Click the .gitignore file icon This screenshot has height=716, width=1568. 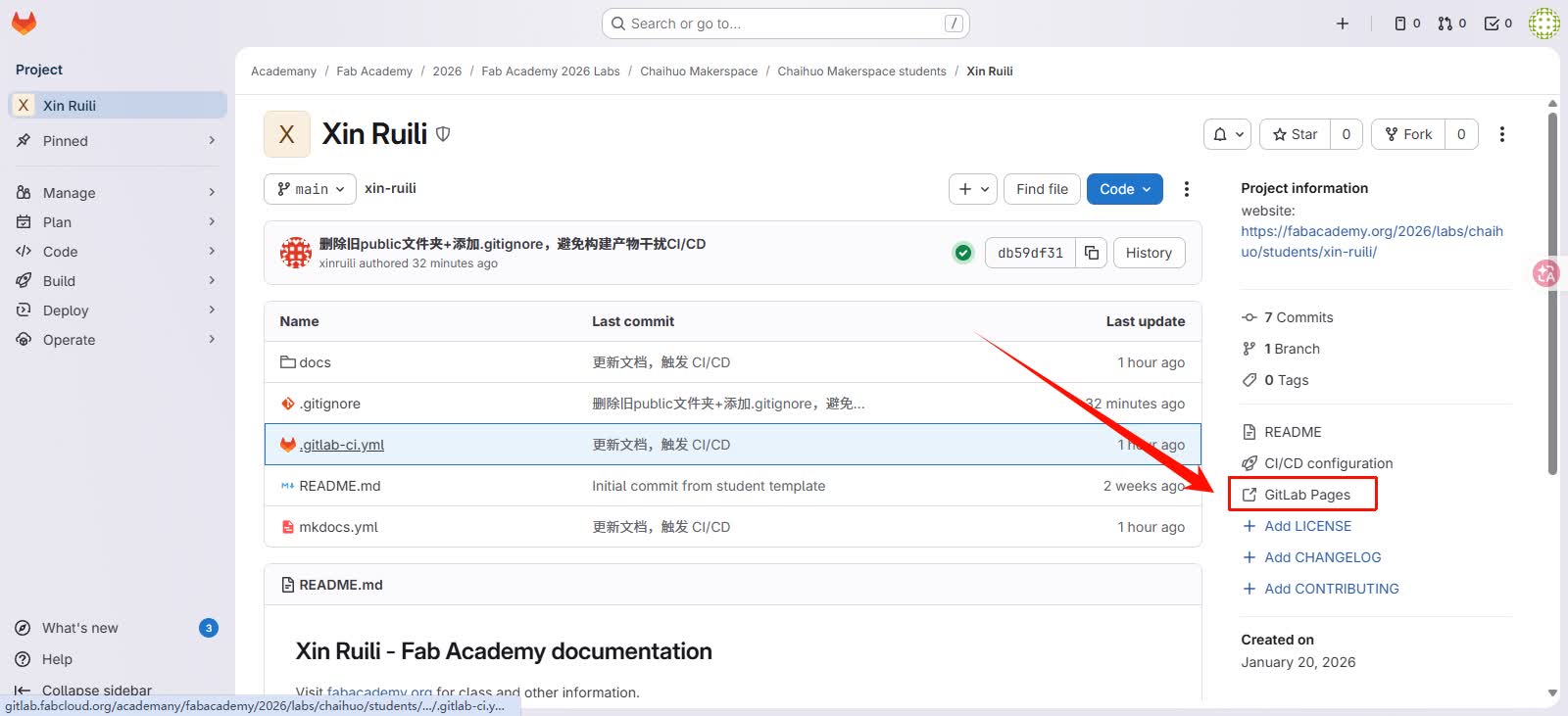pos(288,404)
